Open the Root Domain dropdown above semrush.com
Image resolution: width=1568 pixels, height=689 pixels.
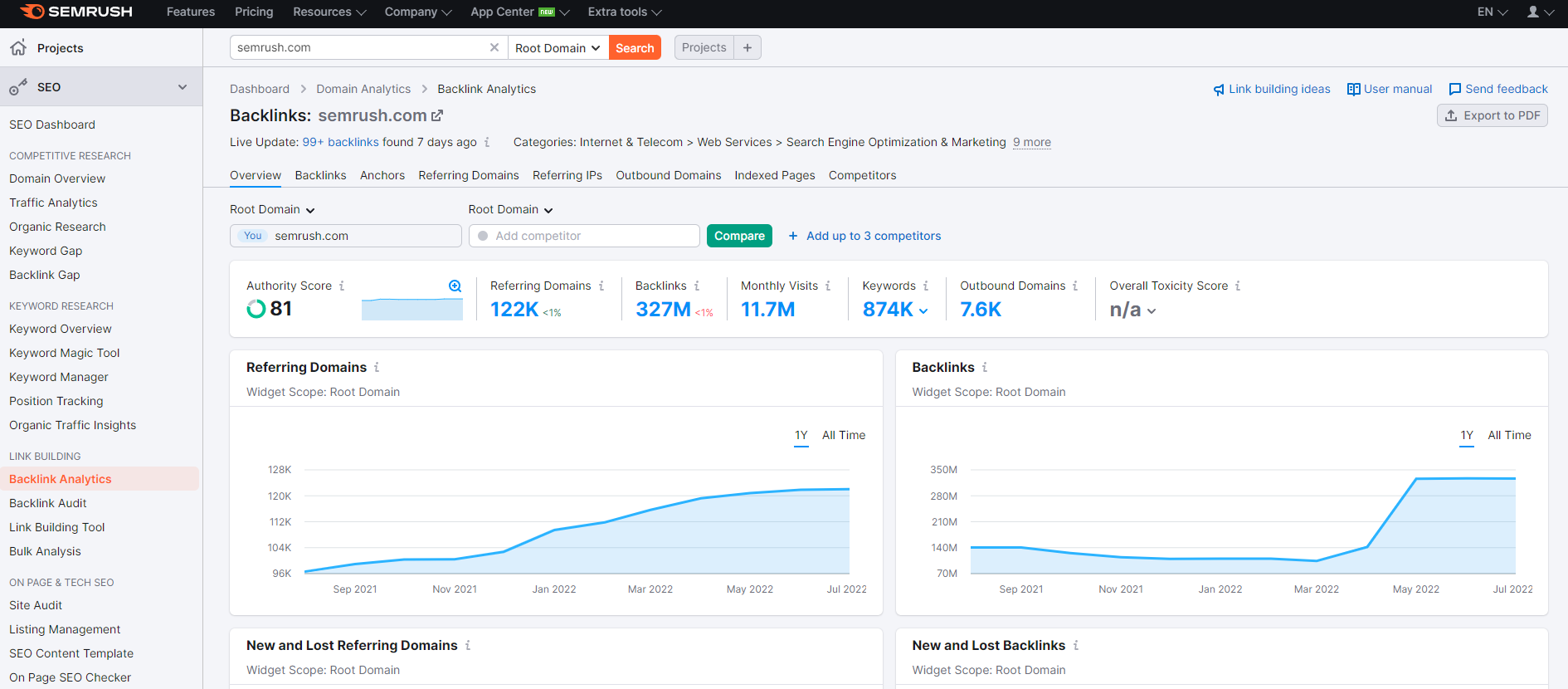point(272,209)
